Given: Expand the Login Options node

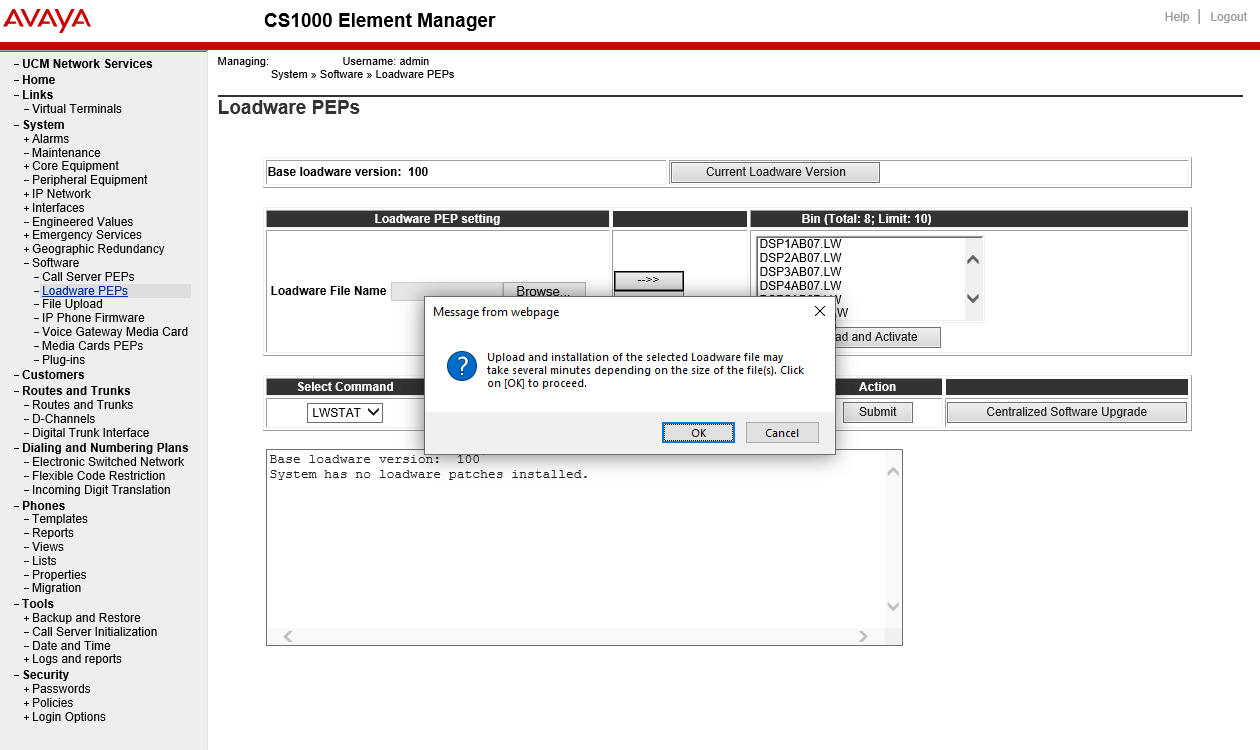Looking at the screenshot, I should click(27, 718).
